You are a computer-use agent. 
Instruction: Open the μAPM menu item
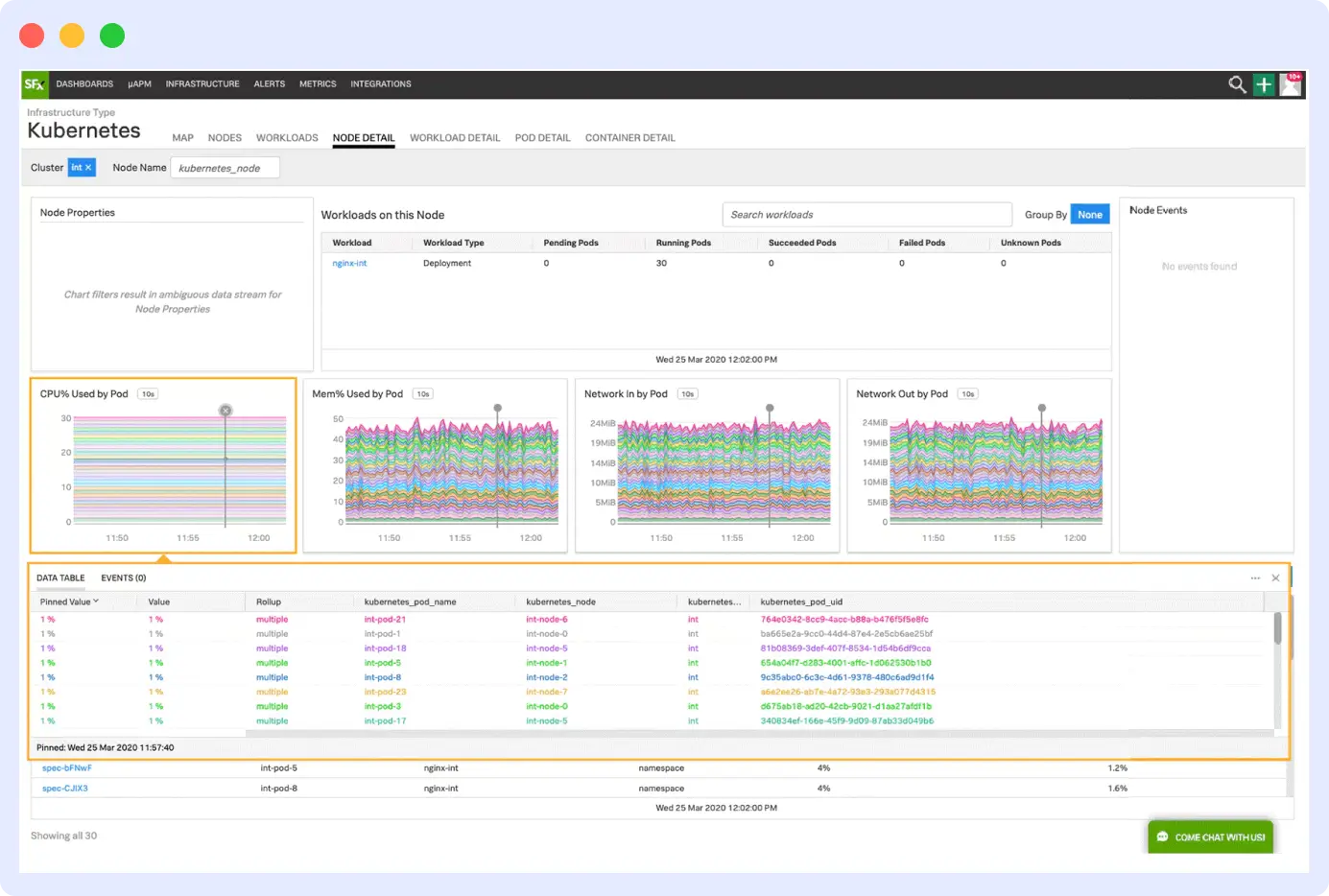(139, 84)
